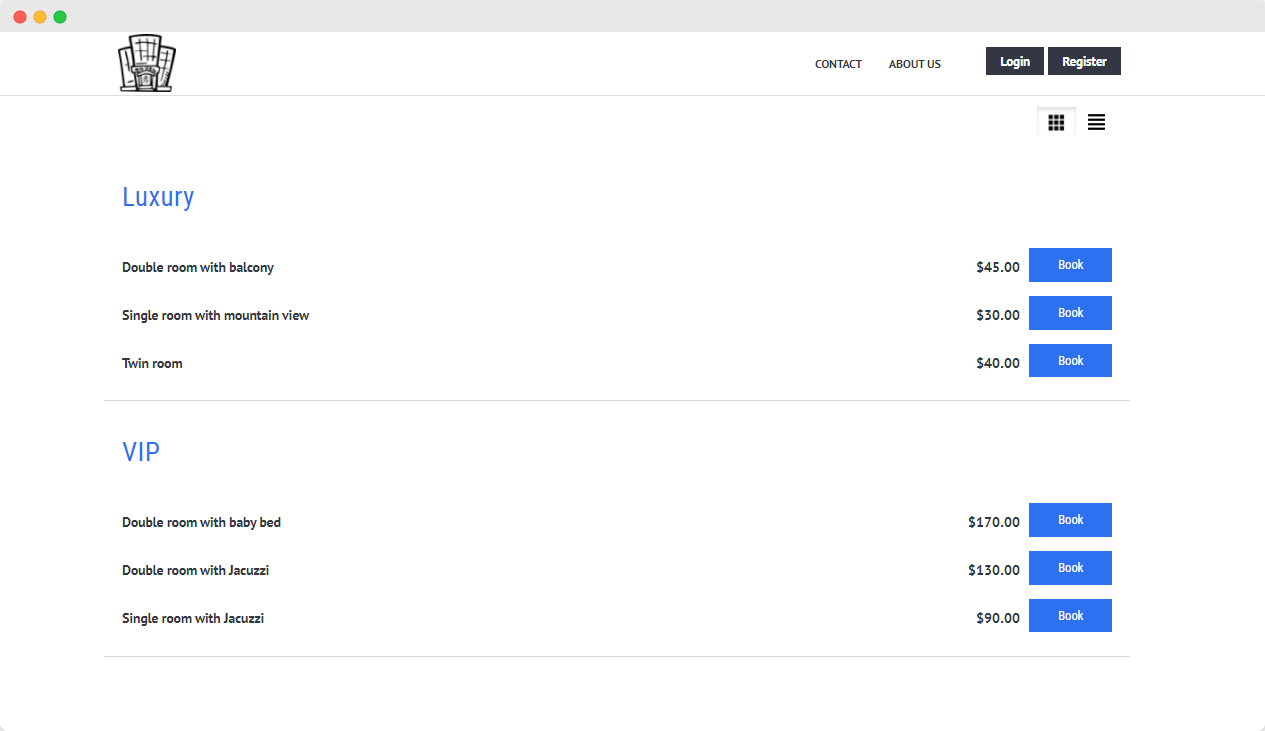Minimize the window with yellow button

coord(40,17)
